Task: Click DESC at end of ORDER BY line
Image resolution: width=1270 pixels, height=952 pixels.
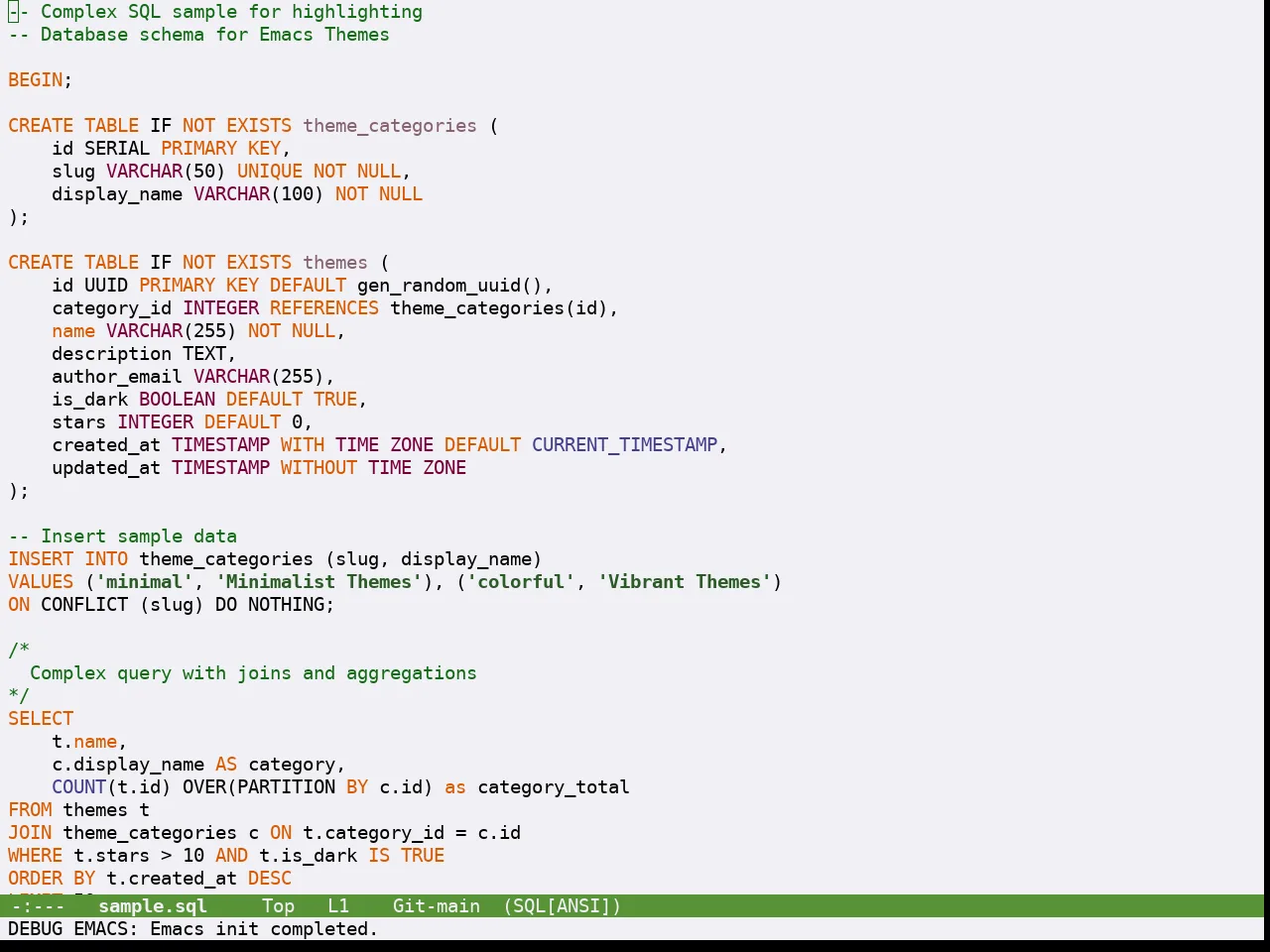Action: coord(270,879)
